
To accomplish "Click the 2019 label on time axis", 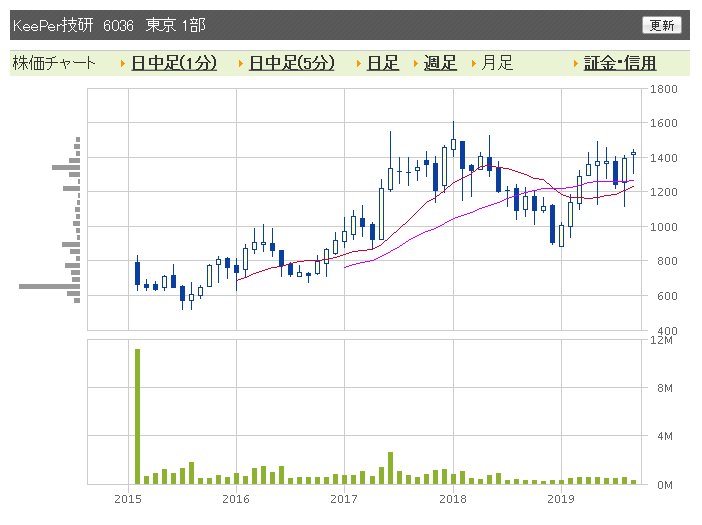I will [x=561, y=499].
